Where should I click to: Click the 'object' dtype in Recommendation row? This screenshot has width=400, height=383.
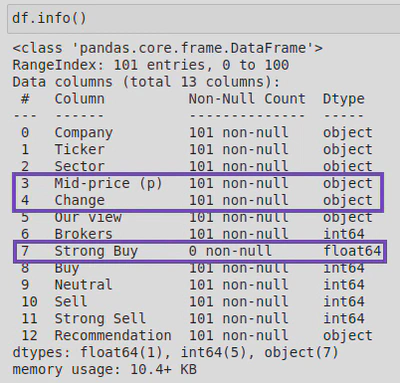[348, 336]
